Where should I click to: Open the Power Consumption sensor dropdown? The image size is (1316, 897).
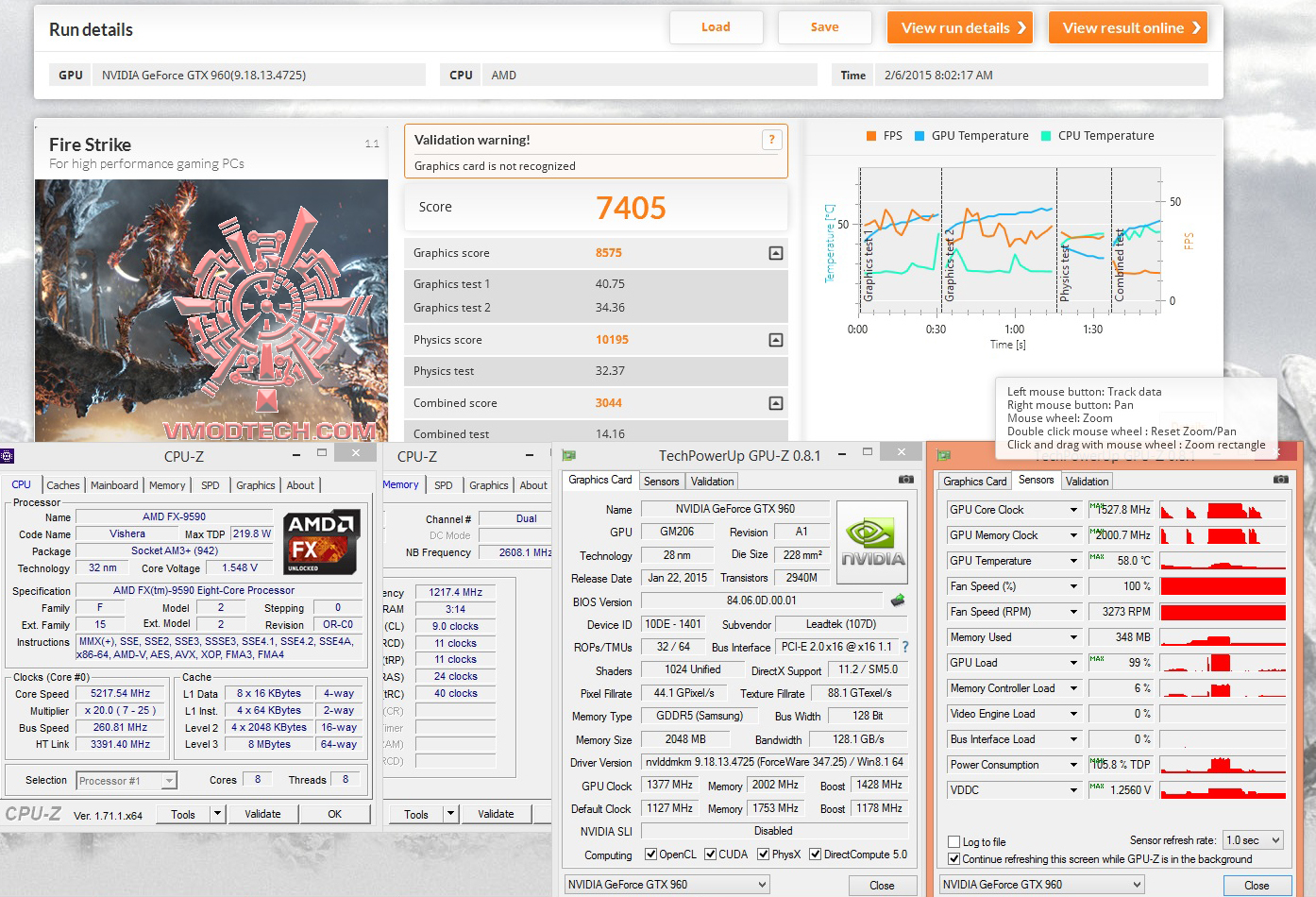point(1073,765)
